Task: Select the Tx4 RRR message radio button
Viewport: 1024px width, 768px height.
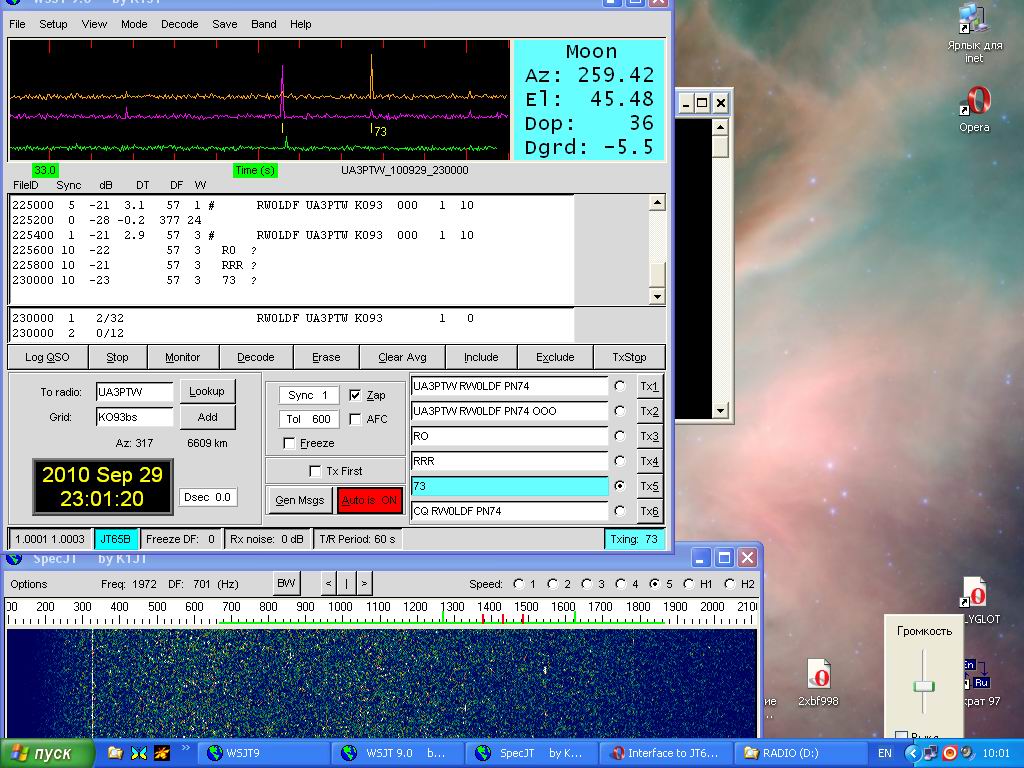Action: tap(620, 461)
